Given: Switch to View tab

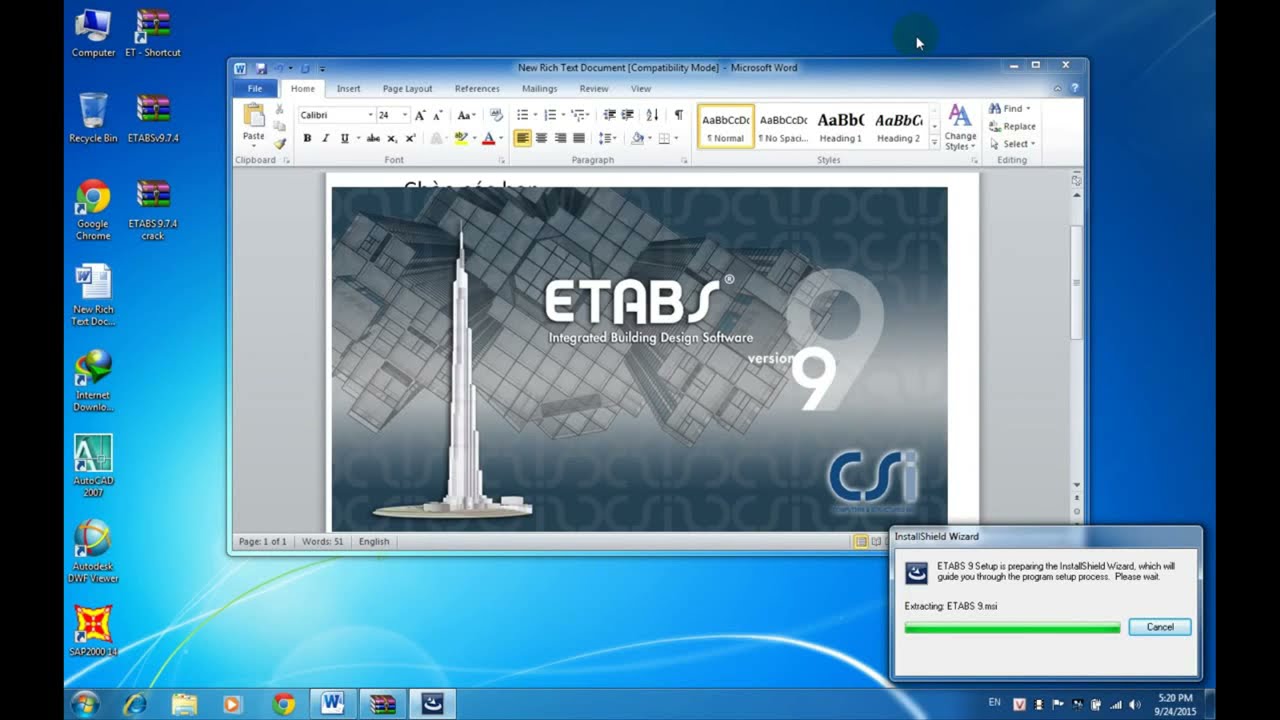Looking at the screenshot, I should (x=640, y=89).
